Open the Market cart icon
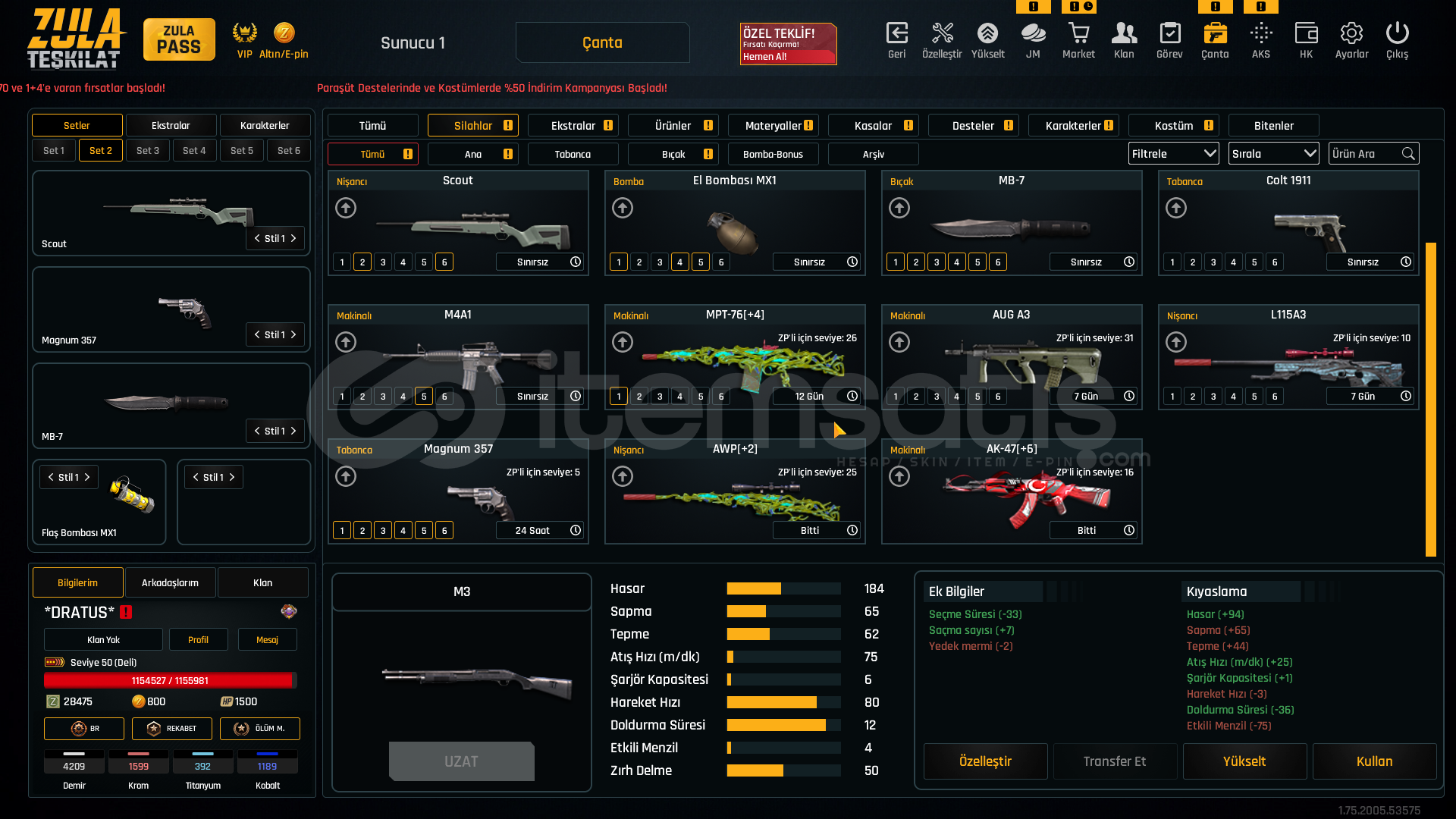The image size is (1456, 819). (x=1078, y=33)
